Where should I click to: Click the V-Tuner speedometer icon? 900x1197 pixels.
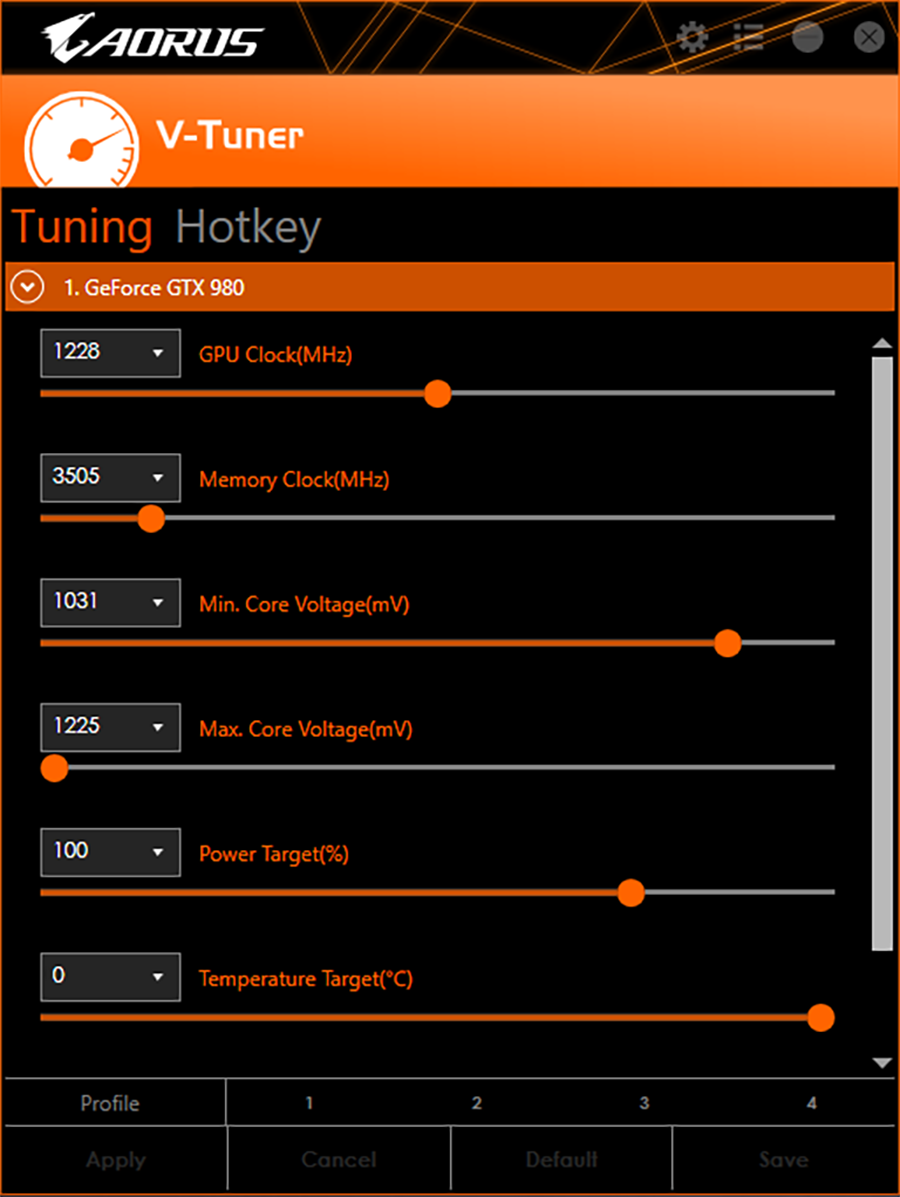(x=82, y=141)
